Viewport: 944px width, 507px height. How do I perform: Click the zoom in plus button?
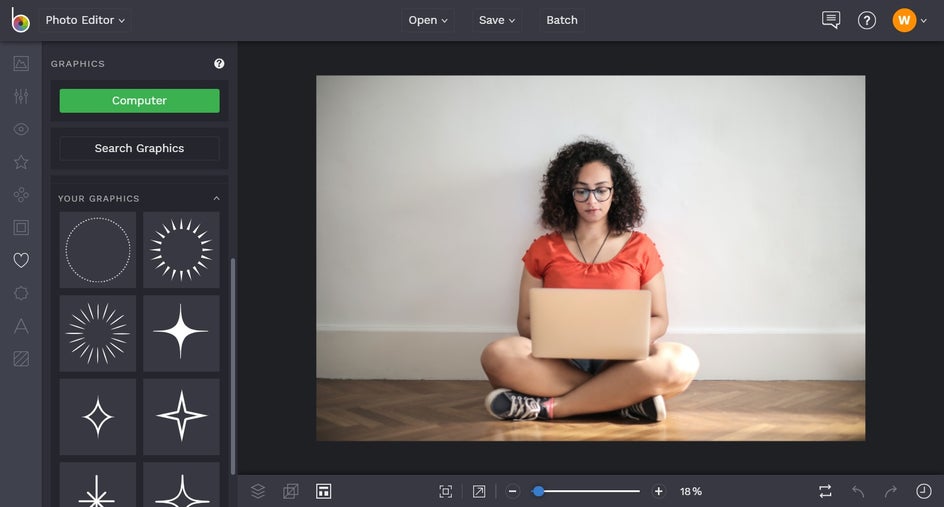click(x=659, y=491)
